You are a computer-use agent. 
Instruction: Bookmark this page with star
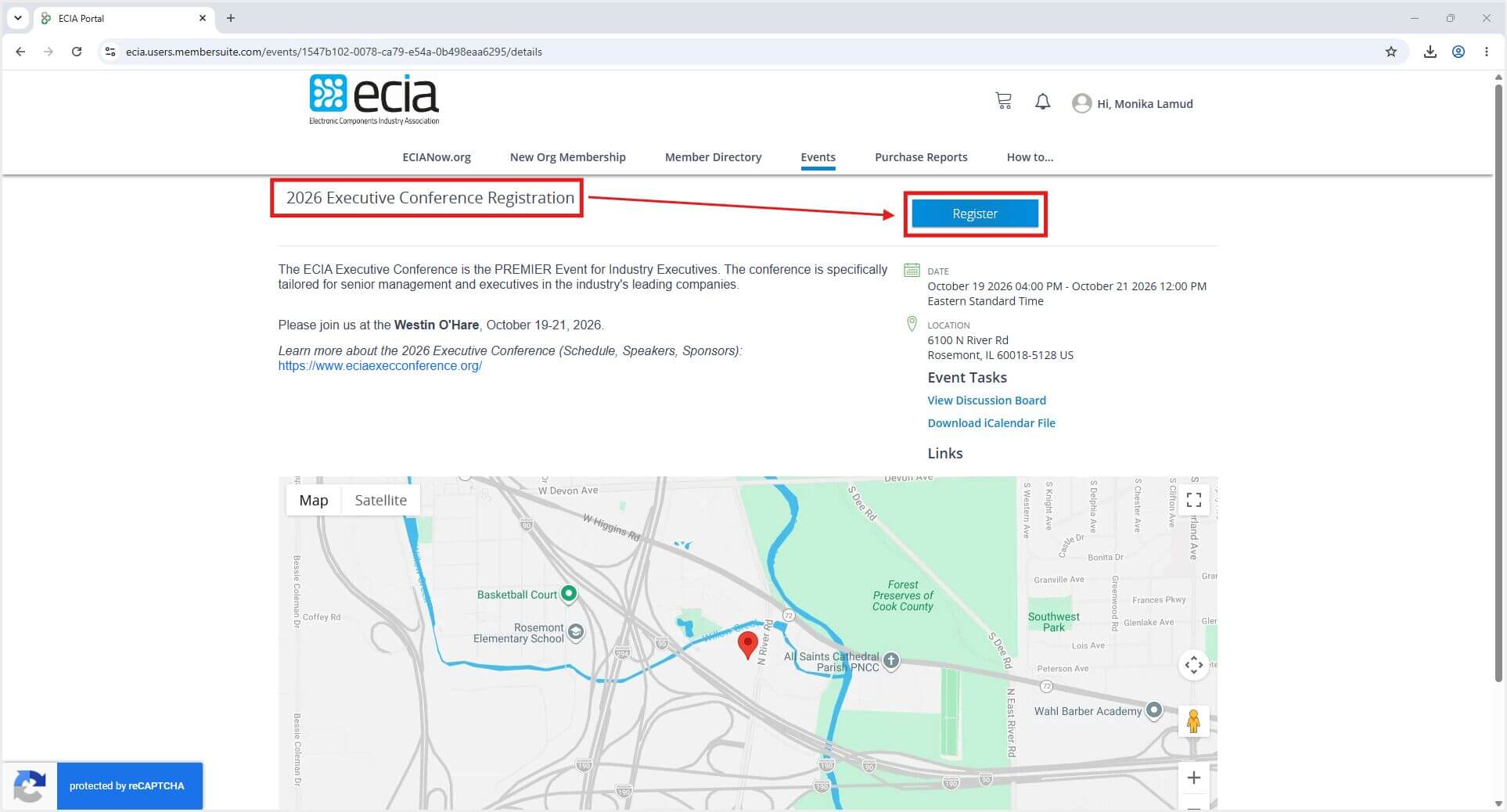click(x=1390, y=52)
